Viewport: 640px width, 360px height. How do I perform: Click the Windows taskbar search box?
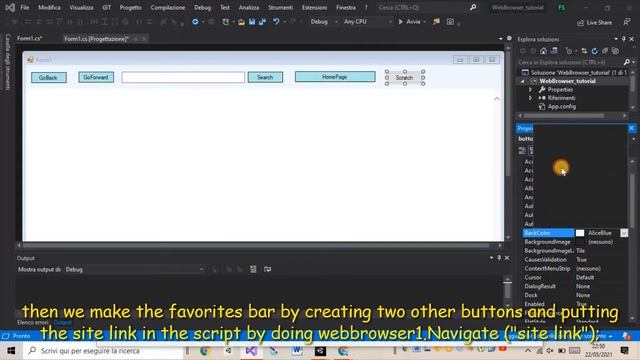coord(104,351)
